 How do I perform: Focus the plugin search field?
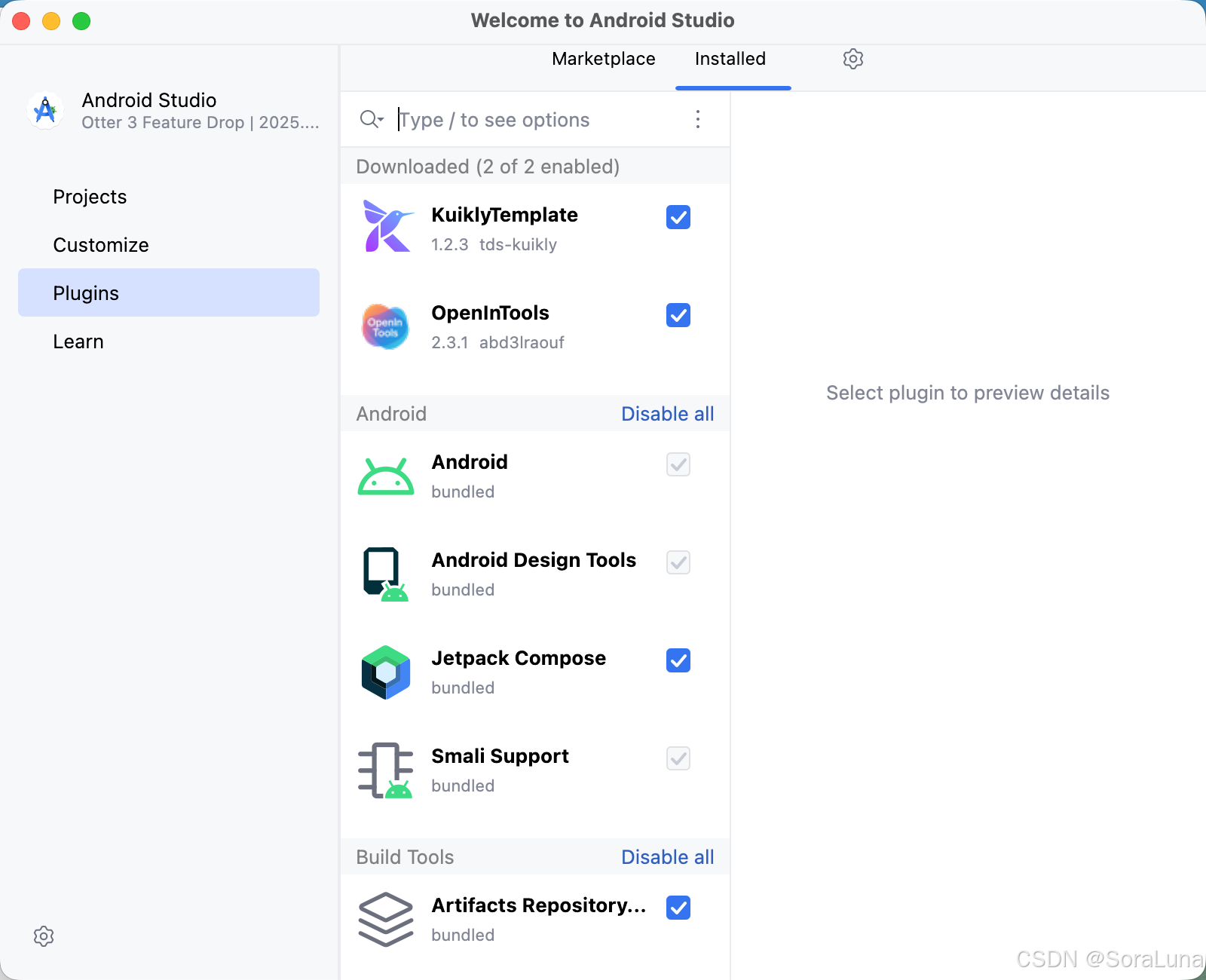tap(537, 120)
